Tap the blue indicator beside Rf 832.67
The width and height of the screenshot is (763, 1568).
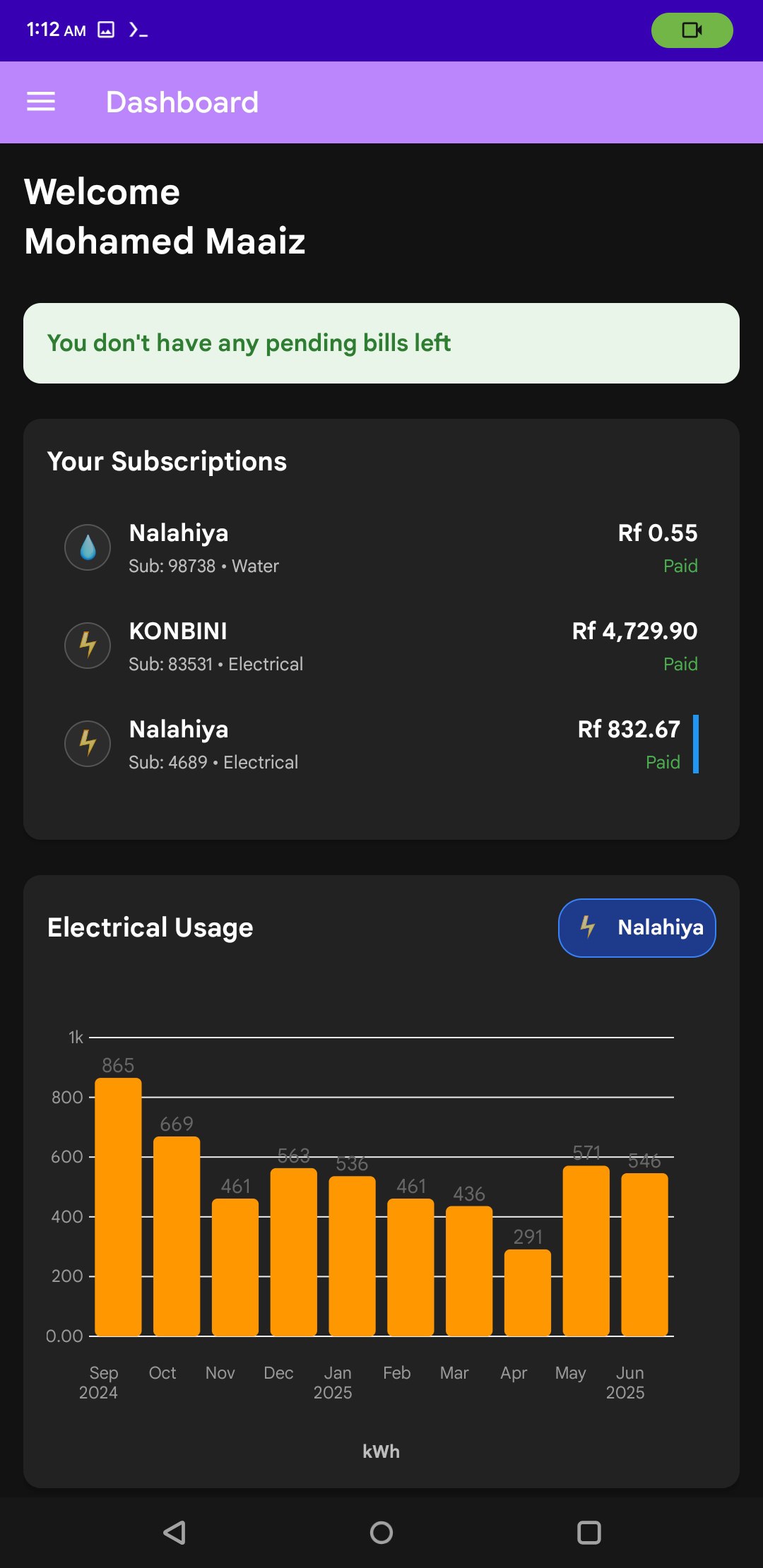(x=696, y=744)
